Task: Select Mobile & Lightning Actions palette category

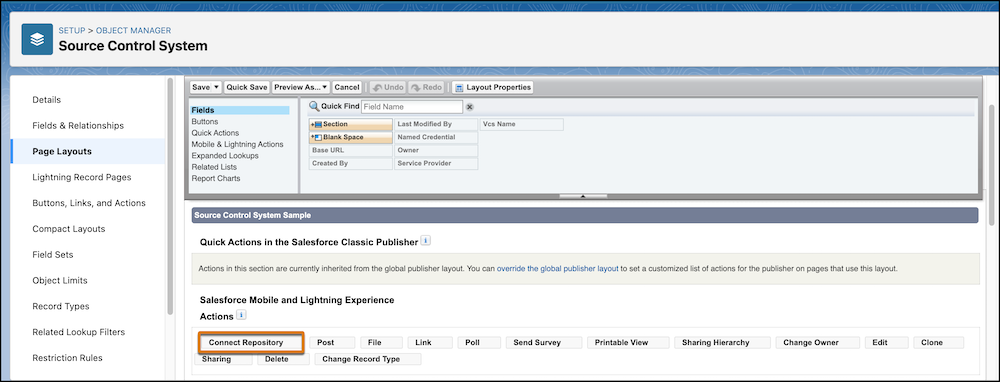Action: pos(237,144)
